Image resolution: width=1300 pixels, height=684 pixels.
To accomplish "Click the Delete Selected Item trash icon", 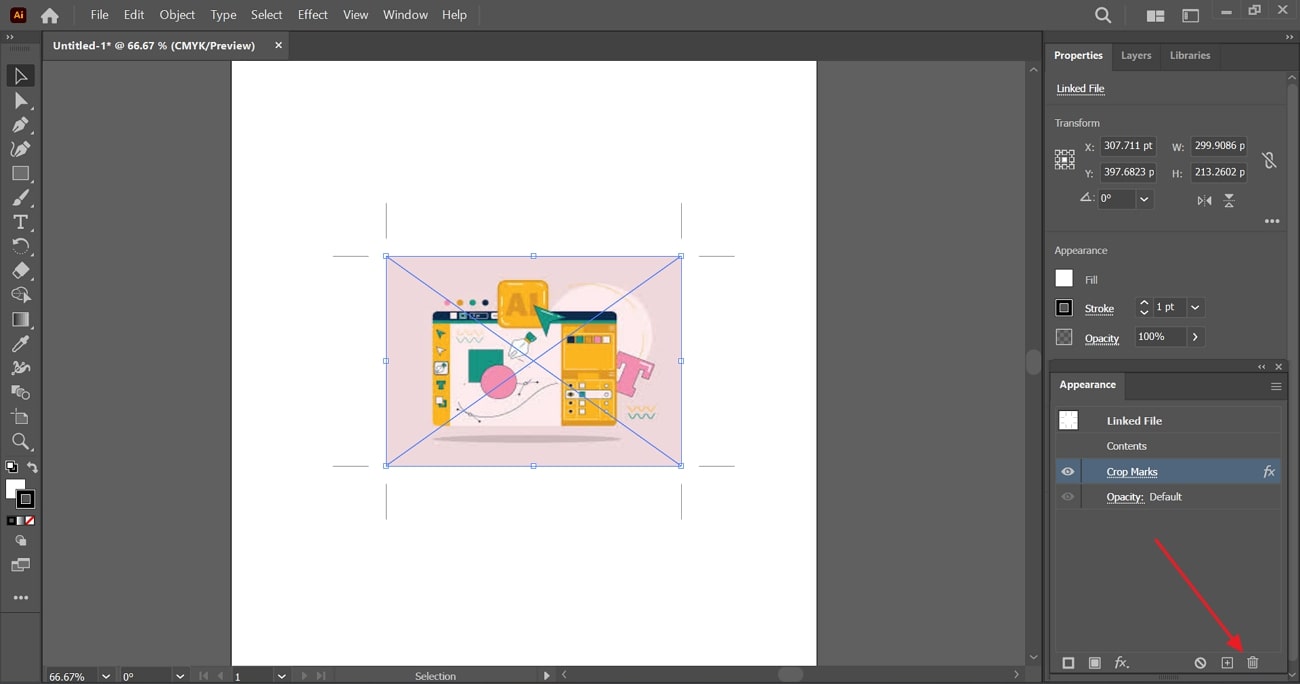I will [1252, 663].
